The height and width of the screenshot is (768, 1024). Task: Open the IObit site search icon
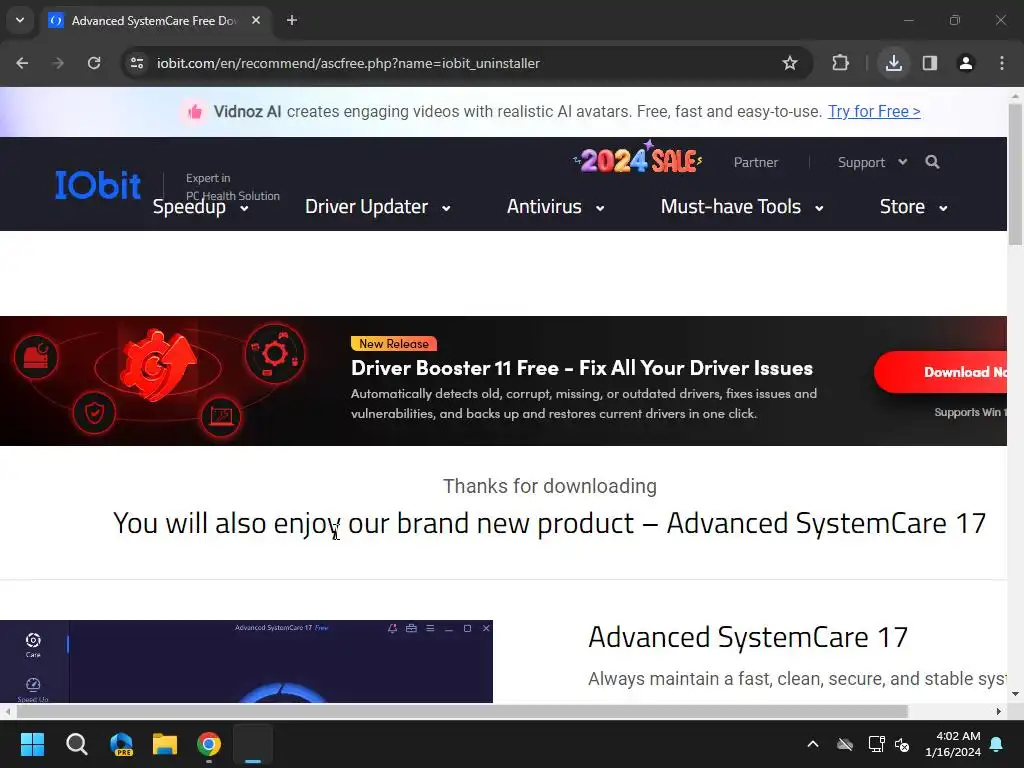(932, 162)
